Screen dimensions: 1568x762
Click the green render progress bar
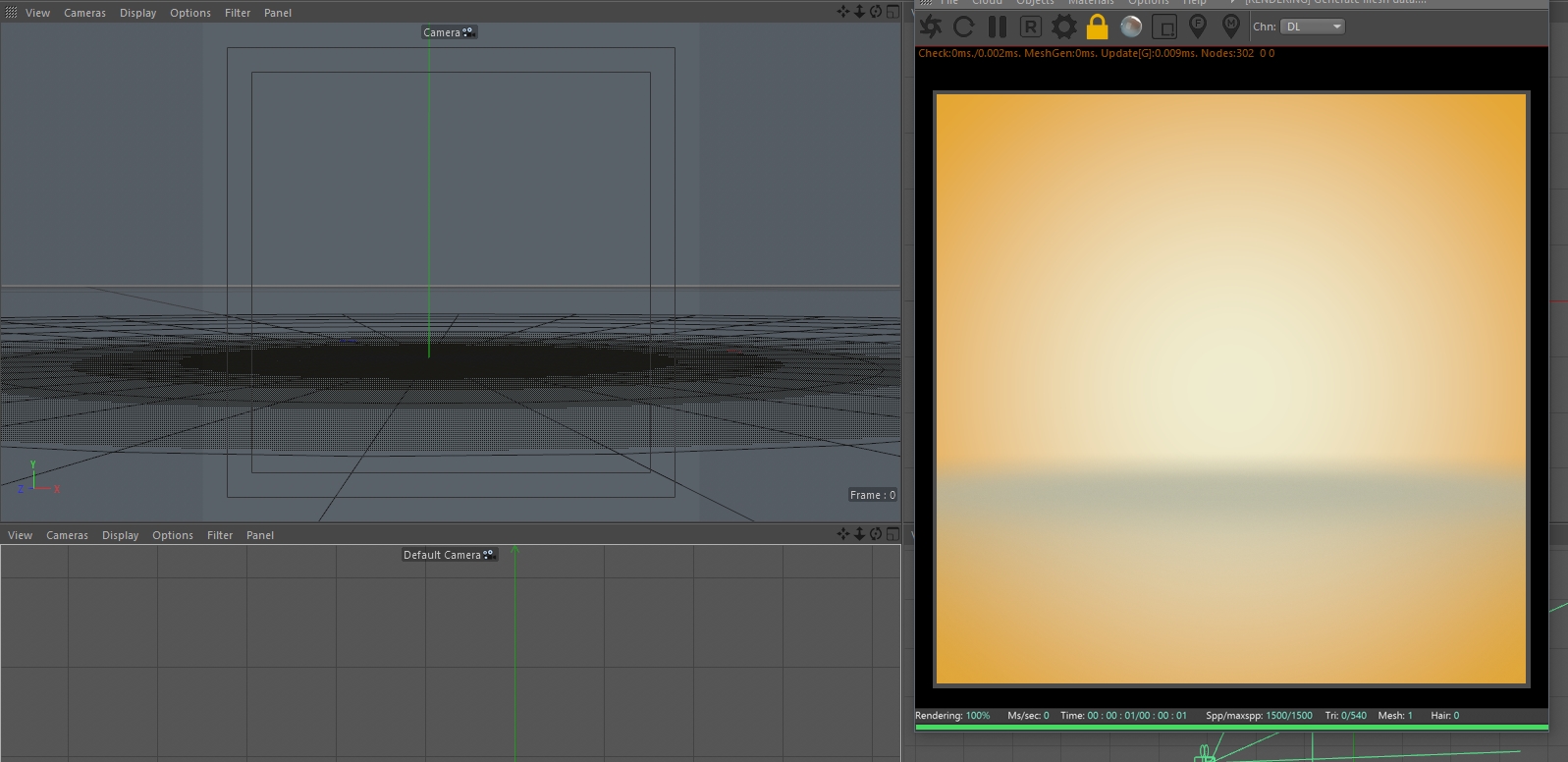pyautogui.click(x=1231, y=727)
